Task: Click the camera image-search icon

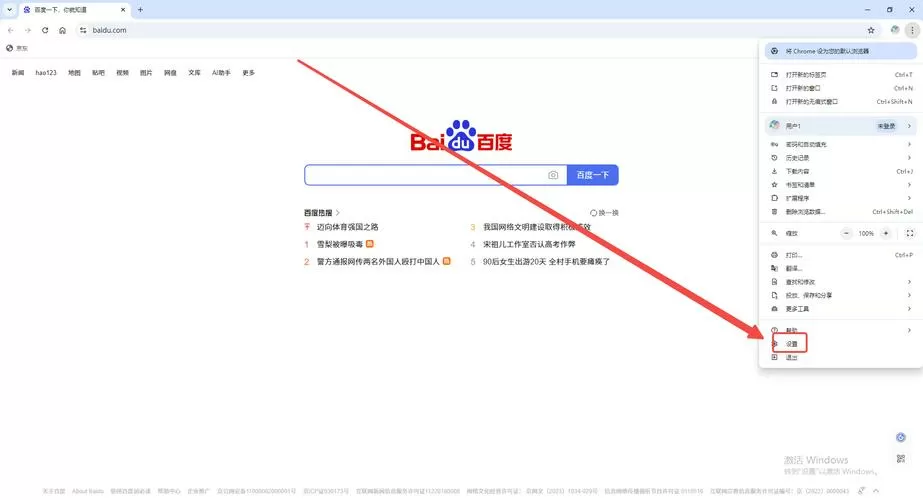Action: tap(553, 175)
